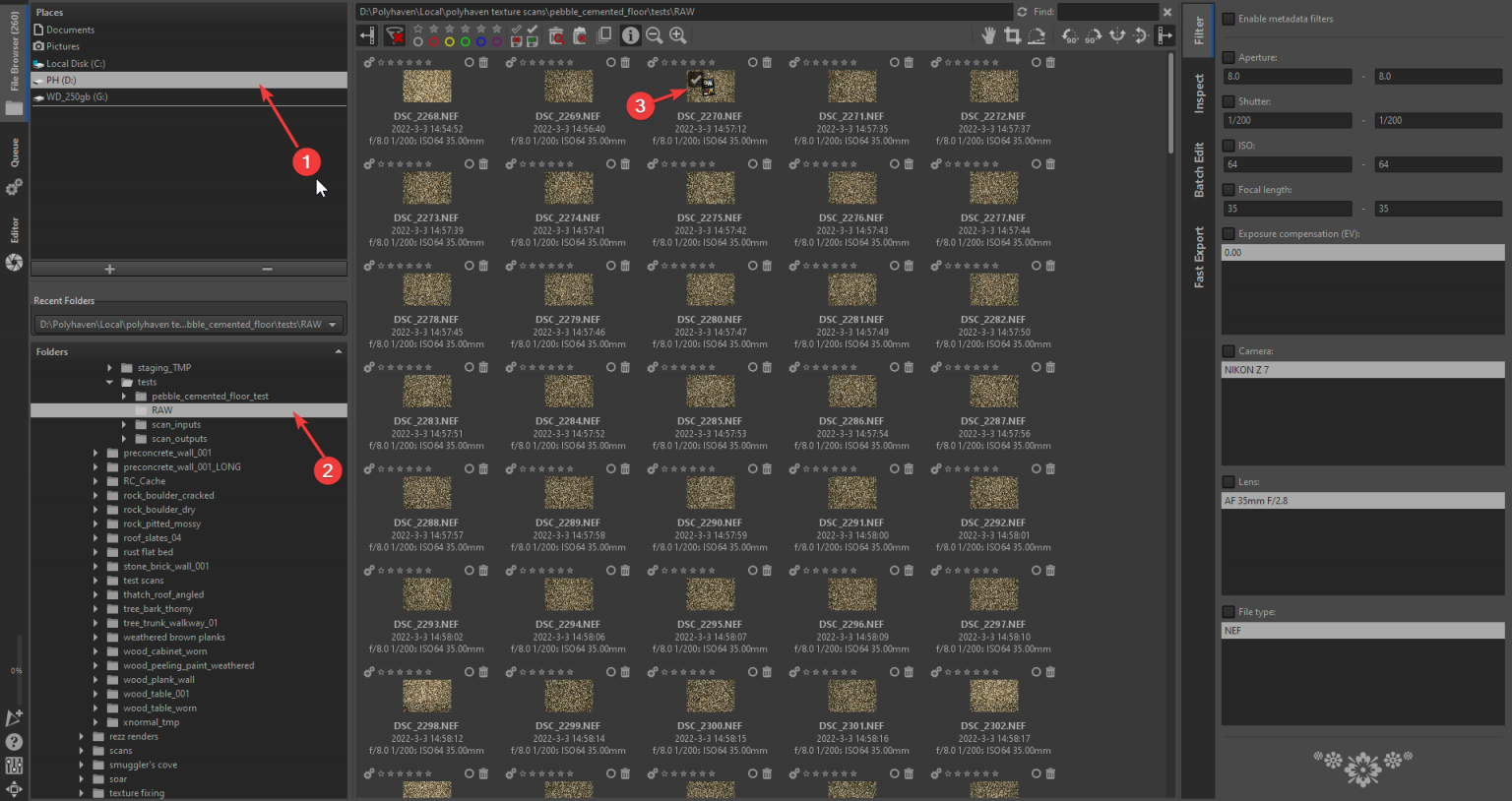
Task: Select the straighten/rotate tool
Action: [1037, 35]
